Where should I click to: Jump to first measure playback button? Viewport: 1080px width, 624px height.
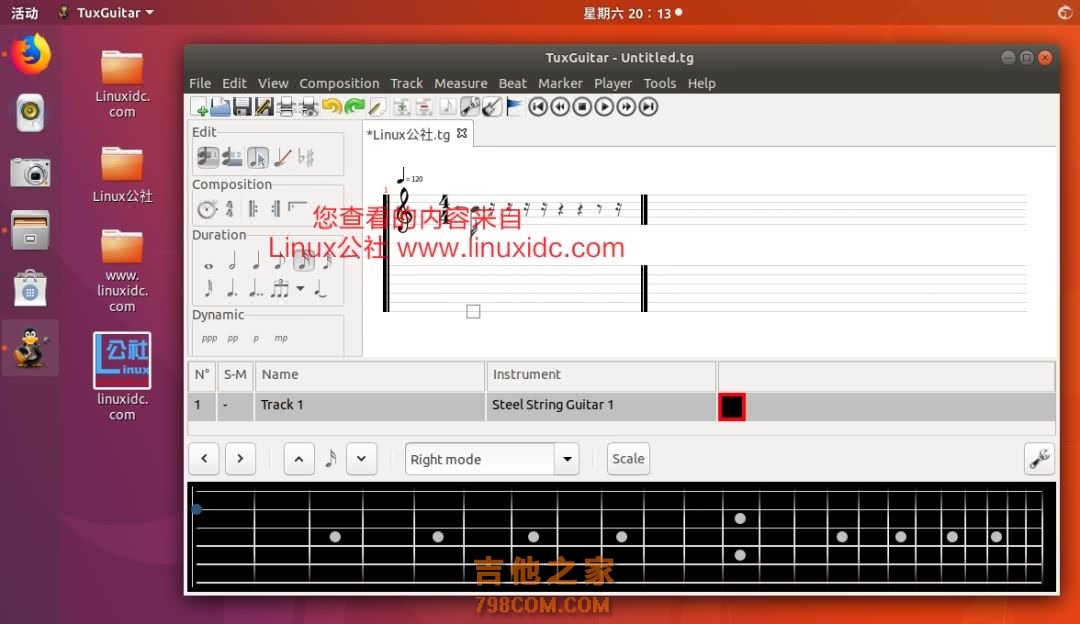tap(538, 107)
